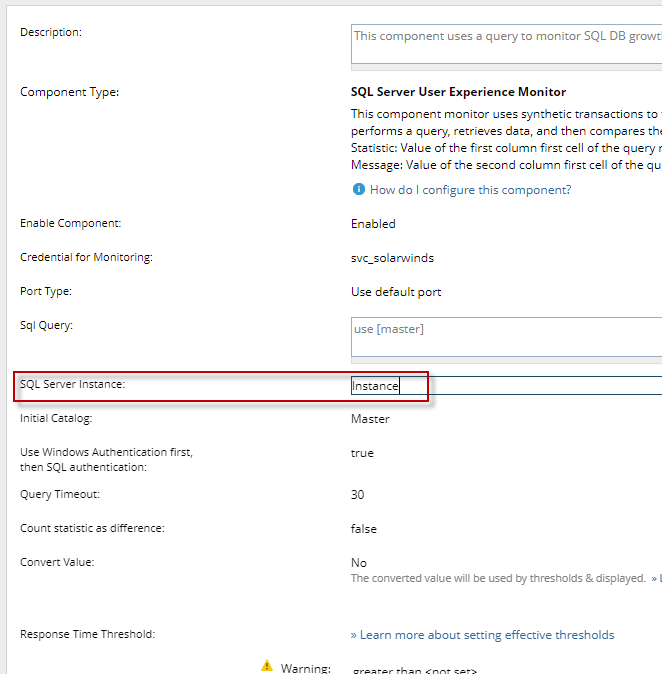Focus the Sql Query text area

click(506, 337)
